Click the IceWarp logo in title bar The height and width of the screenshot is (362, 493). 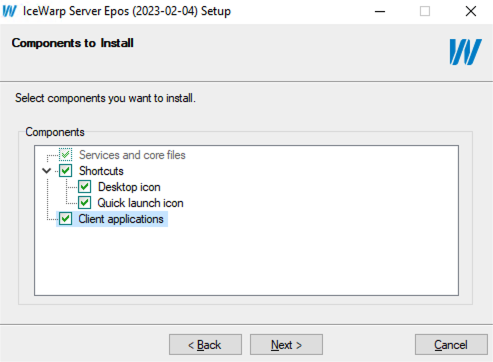[x=9, y=11]
